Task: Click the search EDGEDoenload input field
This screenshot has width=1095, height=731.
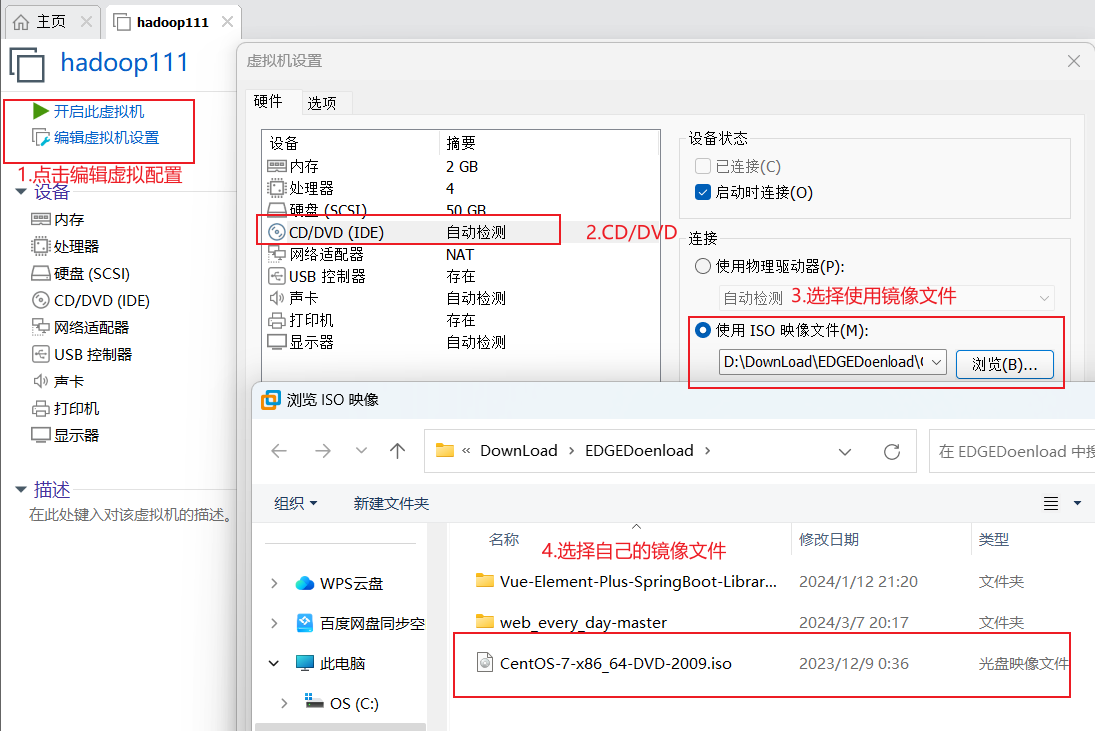Action: [x=1012, y=452]
